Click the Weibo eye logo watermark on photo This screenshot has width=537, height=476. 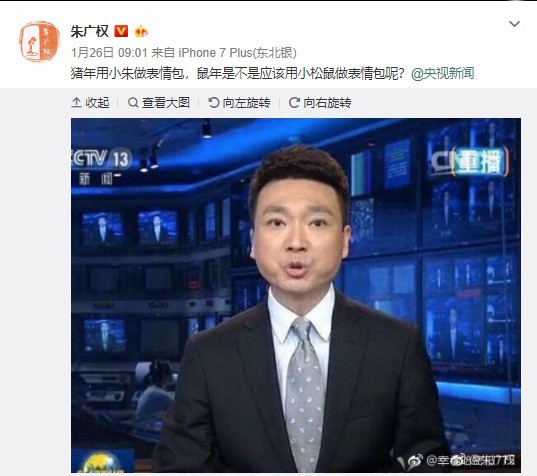(415, 461)
